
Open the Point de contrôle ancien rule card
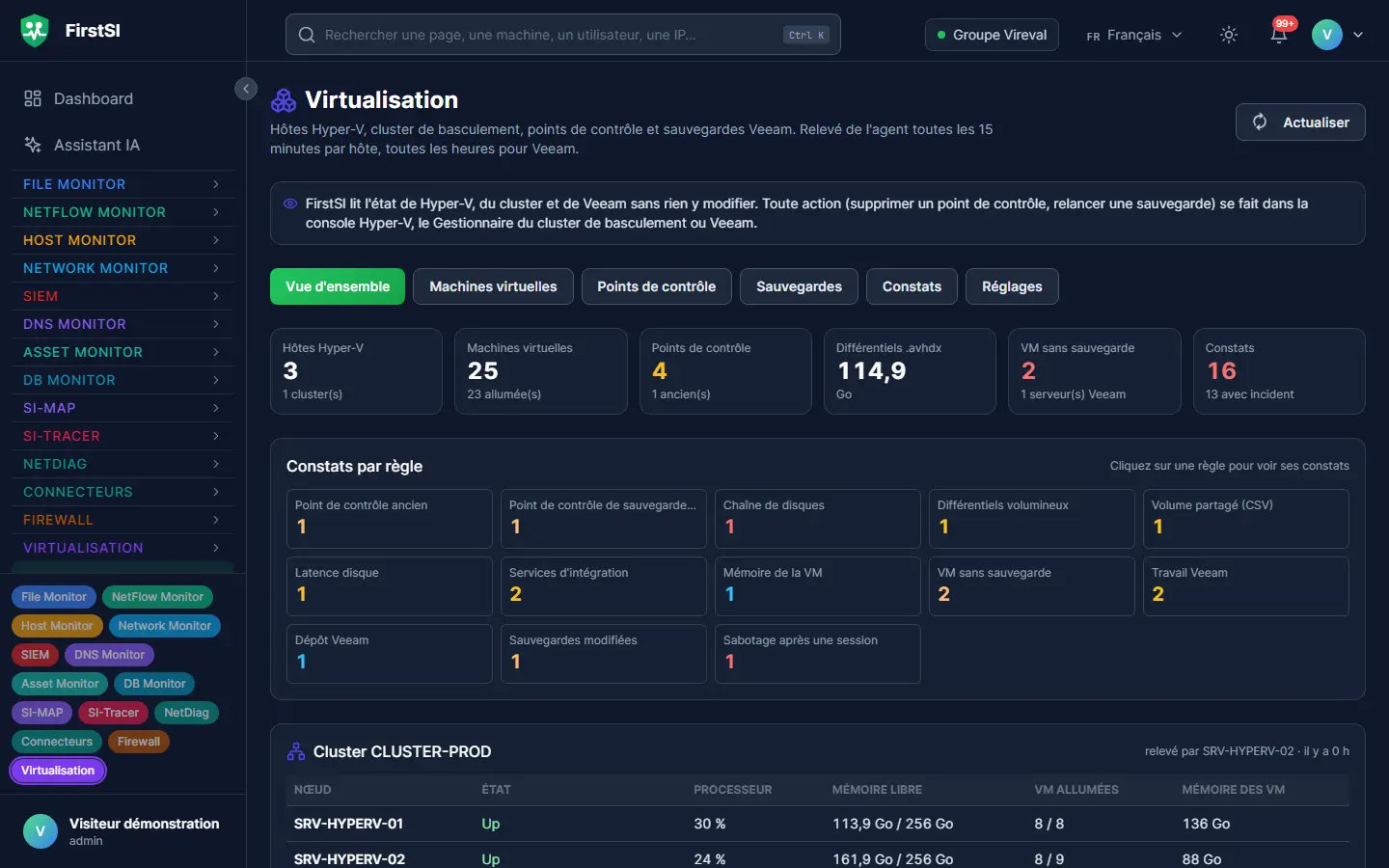tap(390, 519)
